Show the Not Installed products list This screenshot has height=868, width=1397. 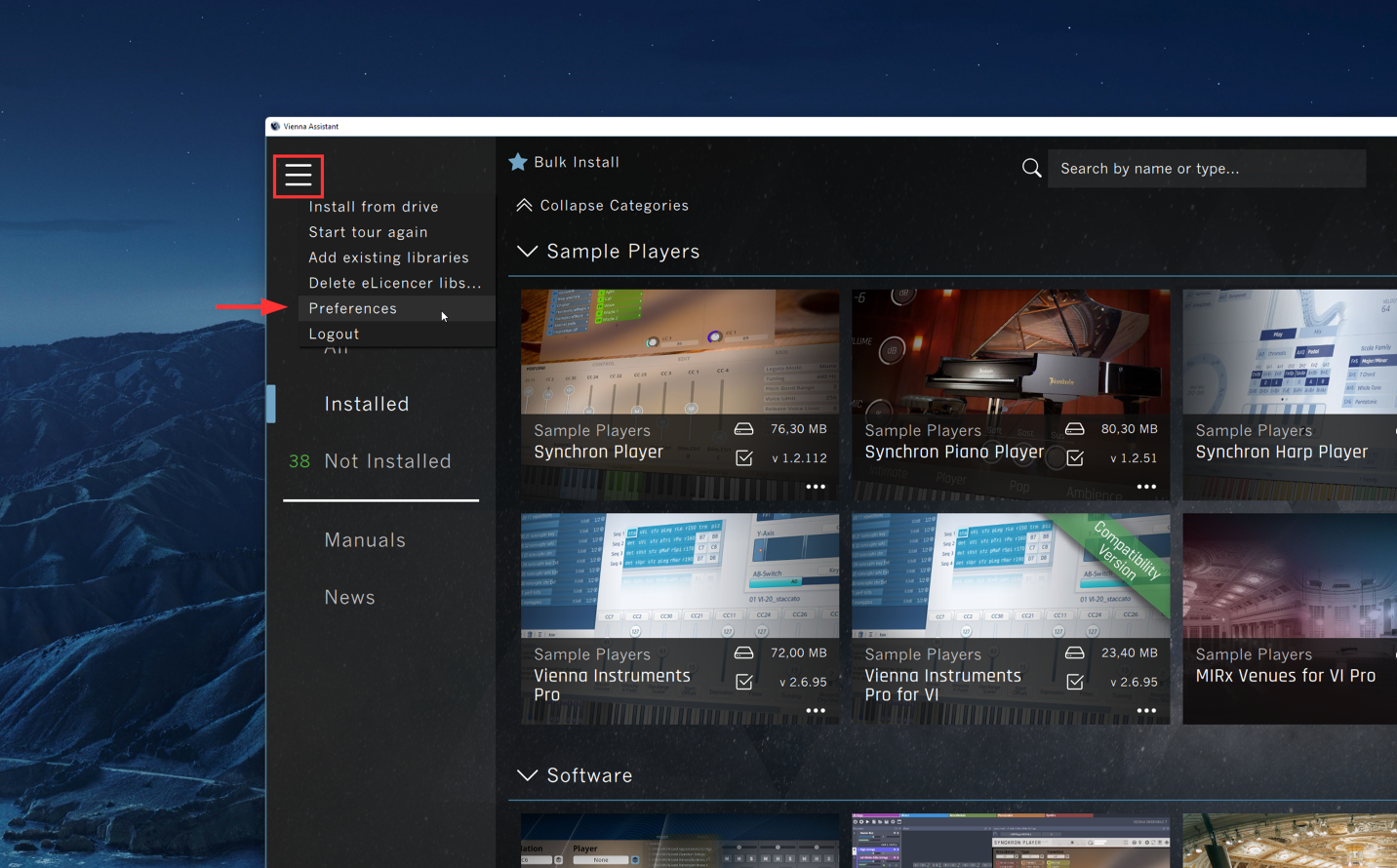click(387, 460)
